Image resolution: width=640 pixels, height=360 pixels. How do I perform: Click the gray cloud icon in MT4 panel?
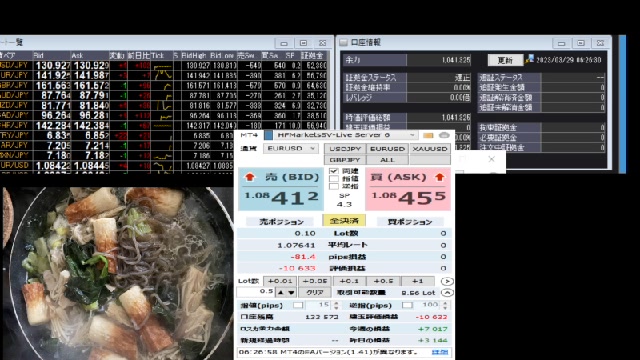coord(444,135)
